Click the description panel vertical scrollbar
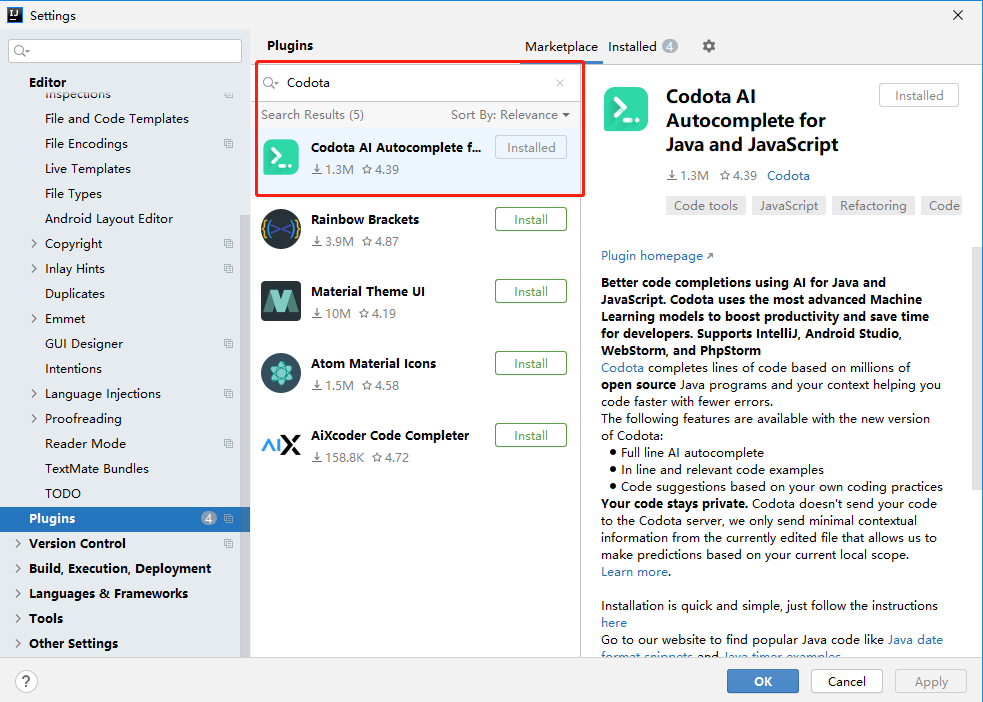Viewport: 983px width, 702px height. (977, 368)
